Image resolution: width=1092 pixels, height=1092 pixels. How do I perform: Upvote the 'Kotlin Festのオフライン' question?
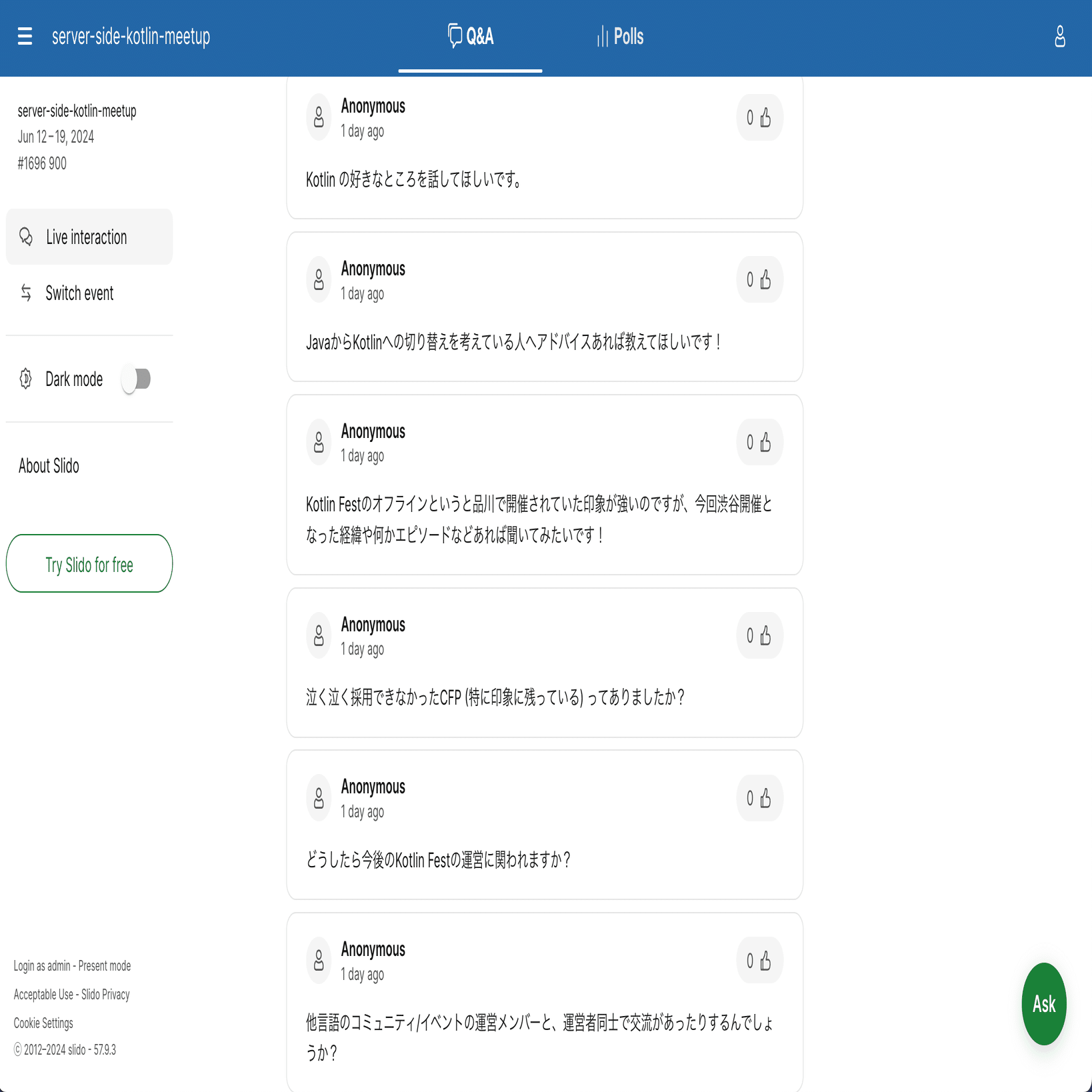point(759,442)
